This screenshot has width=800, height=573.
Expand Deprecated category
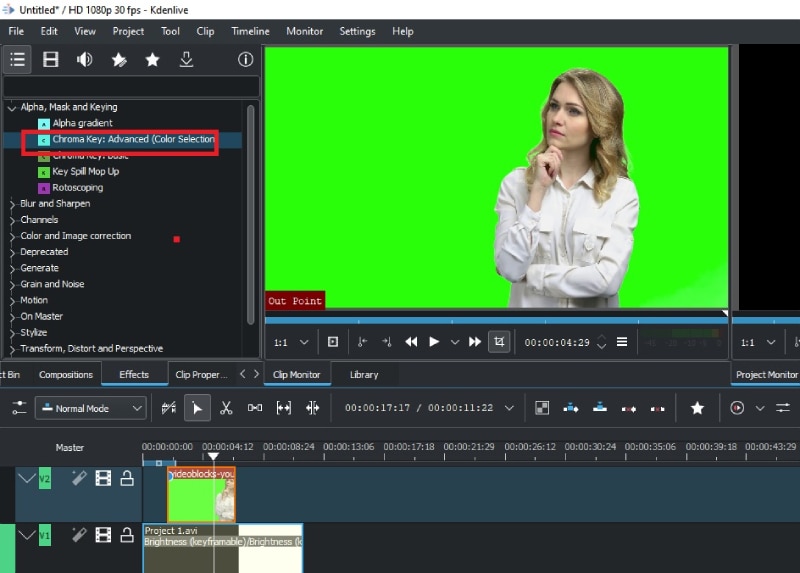12,253
